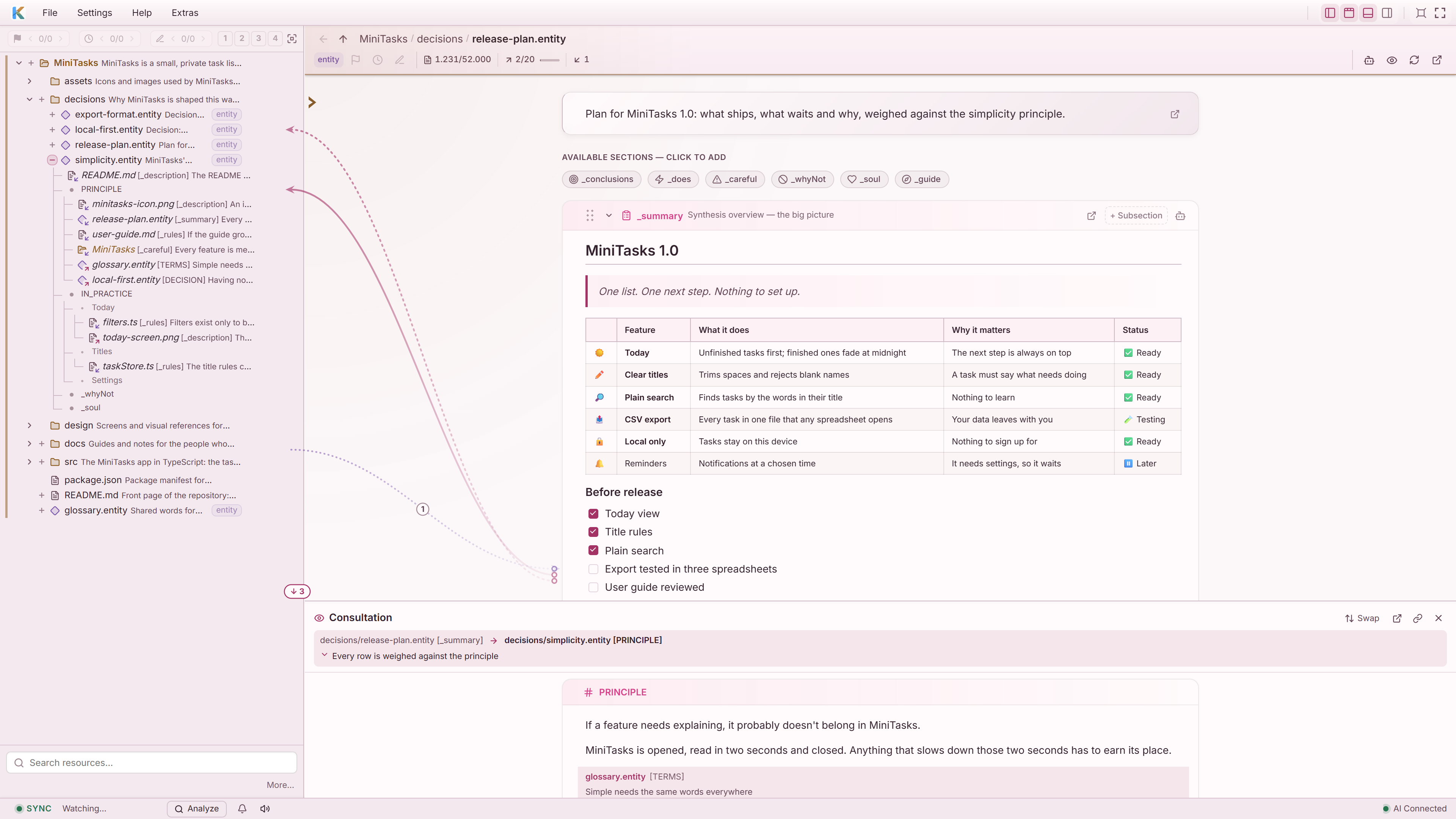
Task: Check Export tested in three spreadsheets
Action: (593, 569)
